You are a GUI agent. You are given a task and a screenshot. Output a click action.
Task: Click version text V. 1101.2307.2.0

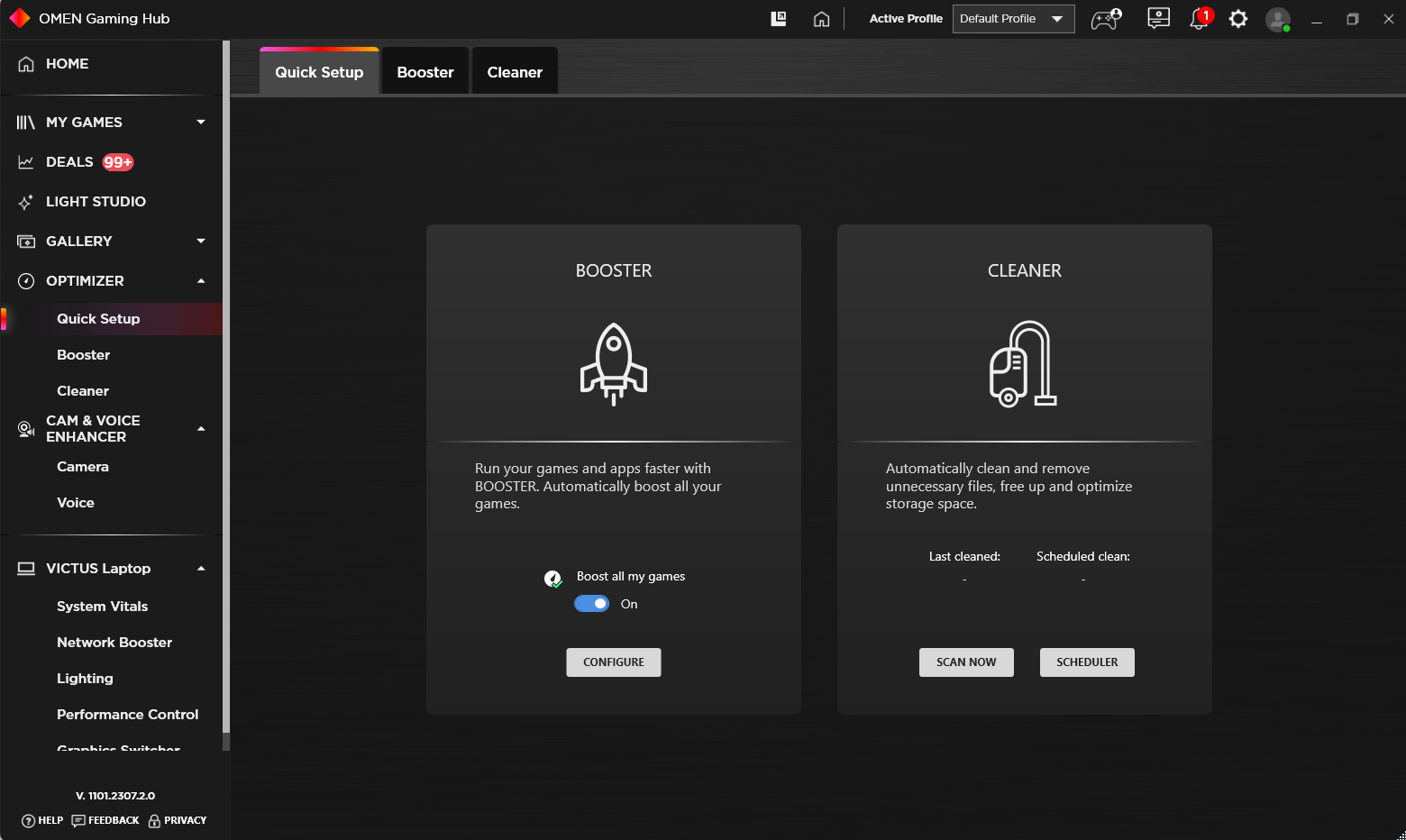(115, 796)
